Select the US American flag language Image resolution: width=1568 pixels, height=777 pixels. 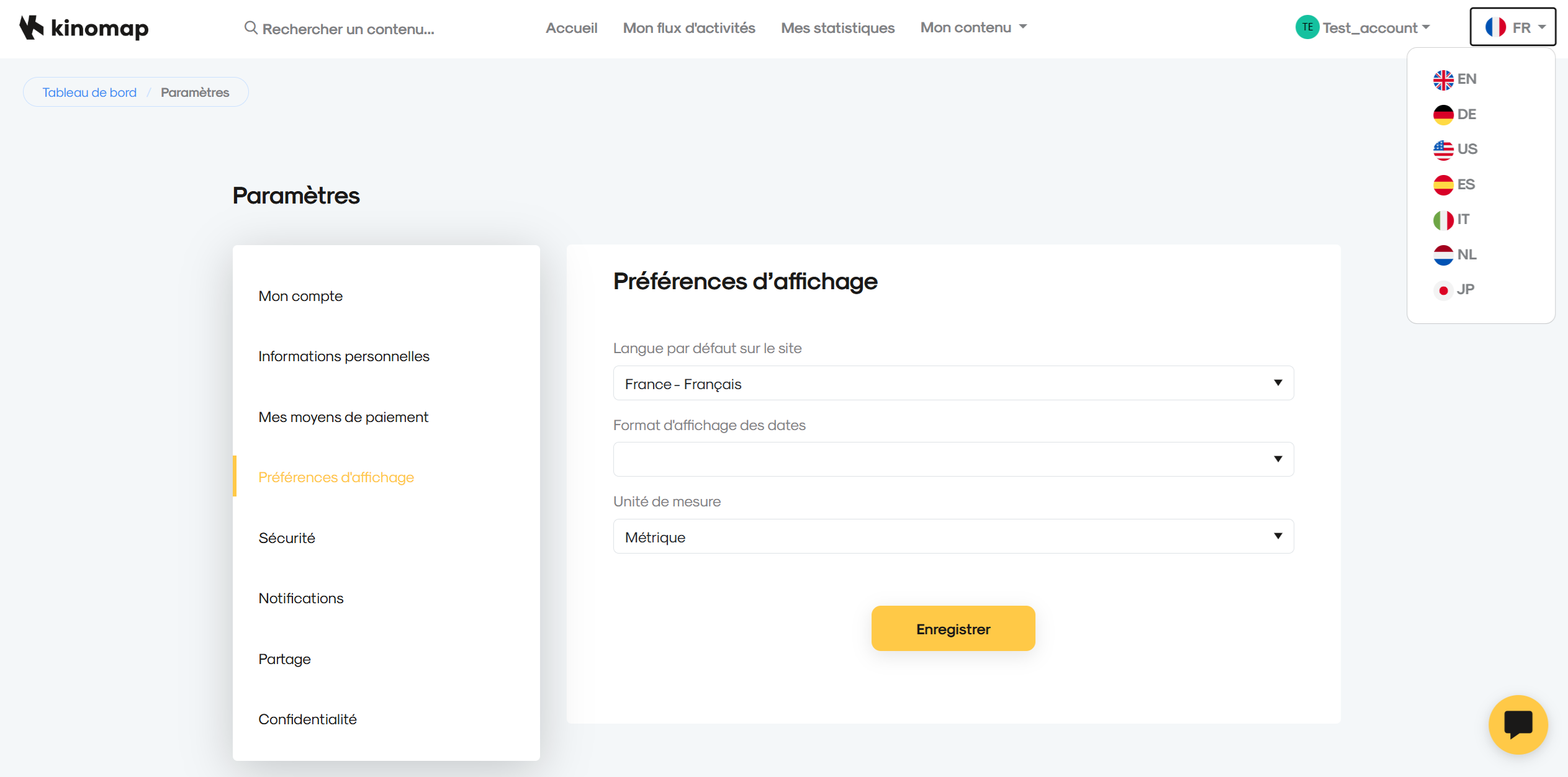click(1455, 150)
